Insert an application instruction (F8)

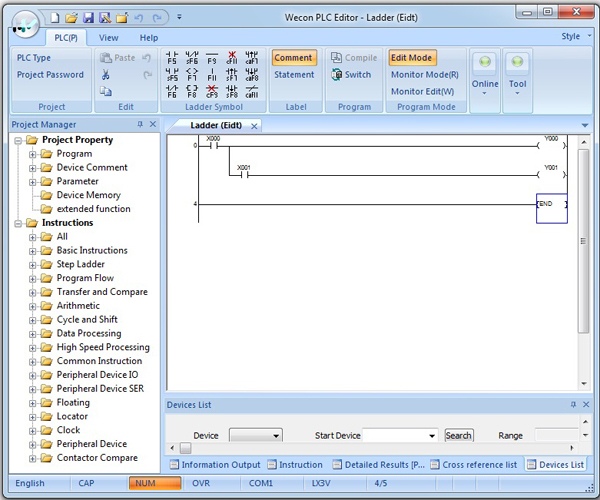point(192,91)
